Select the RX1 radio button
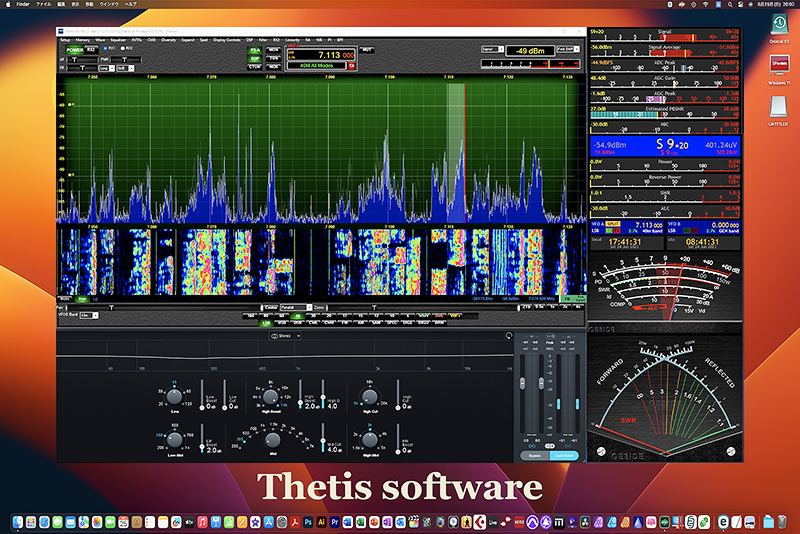The image size is (800, 534). click(x=106, y=48)
